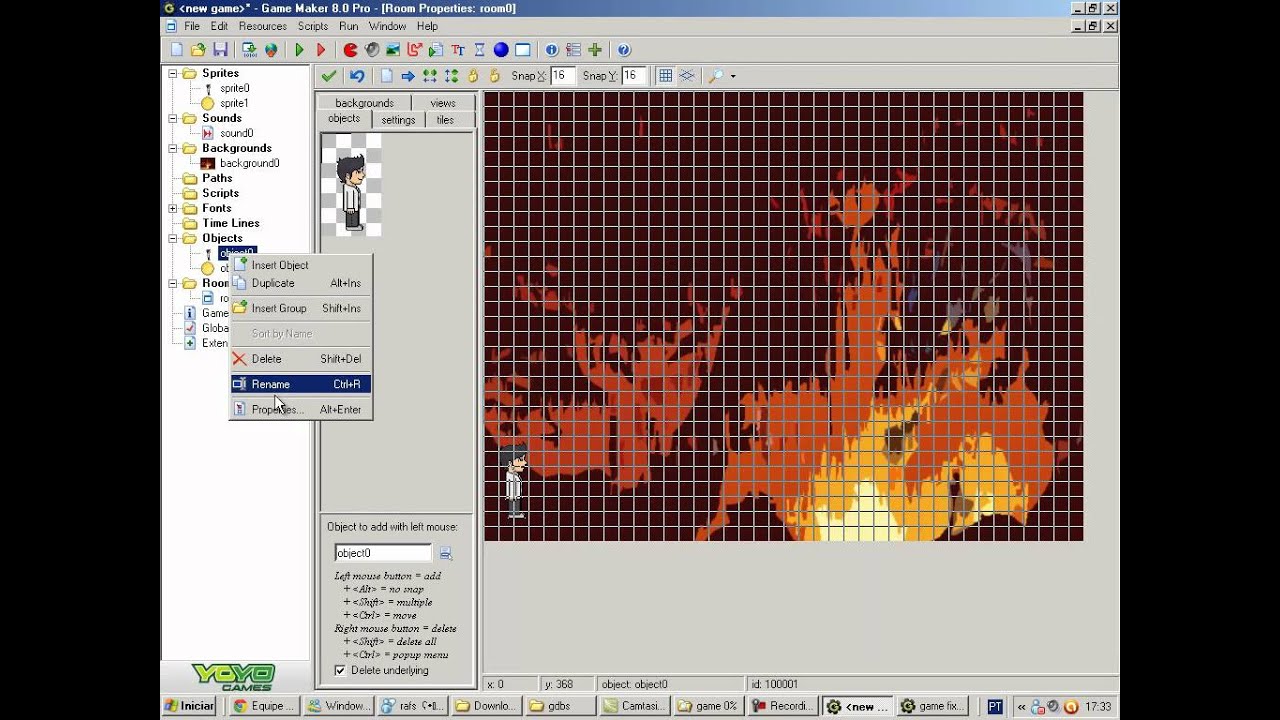Screen dimensions: 1280x720
Task: Open object selection menu beside object0 field
Action: tap(446, 553)
